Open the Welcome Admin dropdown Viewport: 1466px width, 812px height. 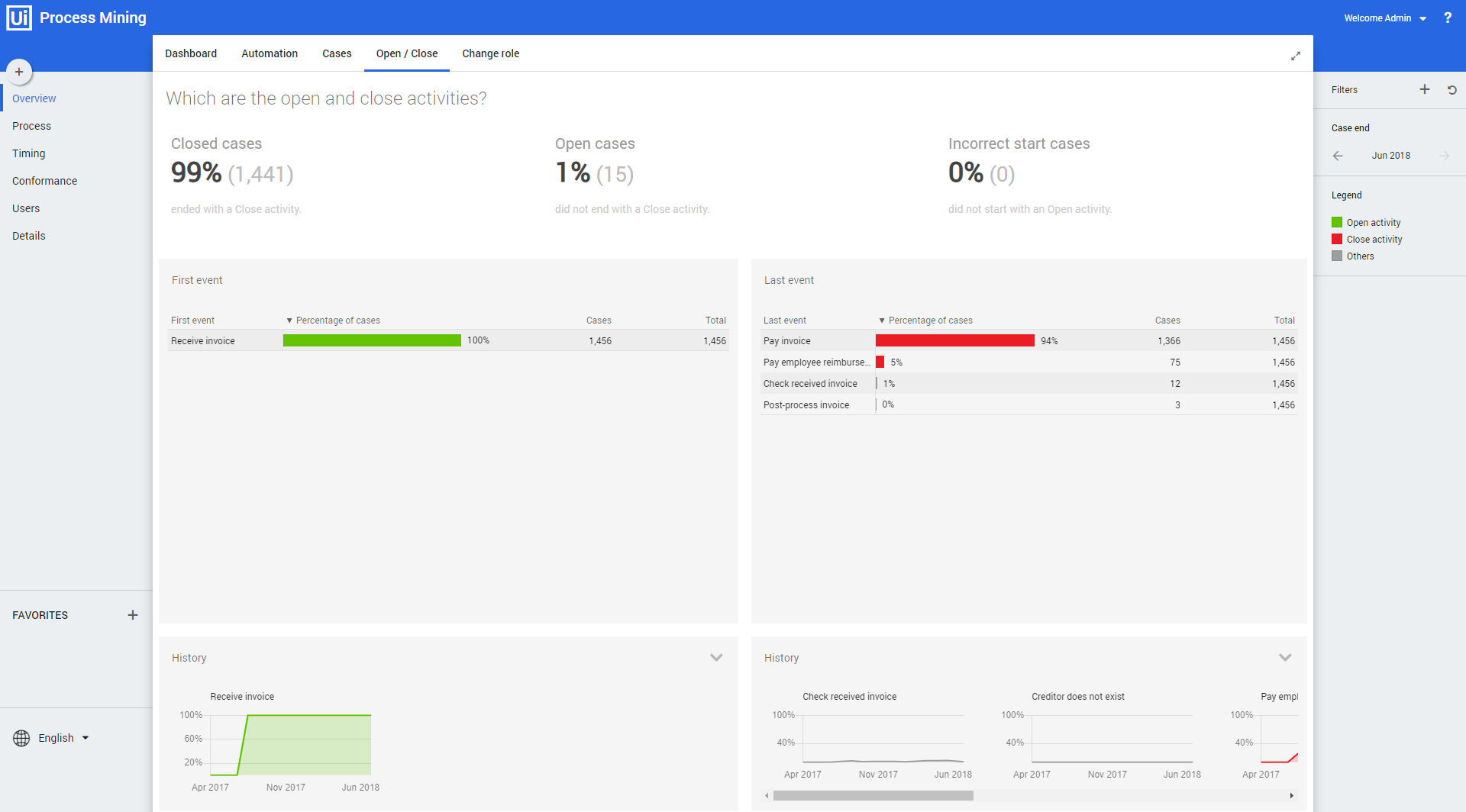pyautogui.click(x=1385, y=18)
